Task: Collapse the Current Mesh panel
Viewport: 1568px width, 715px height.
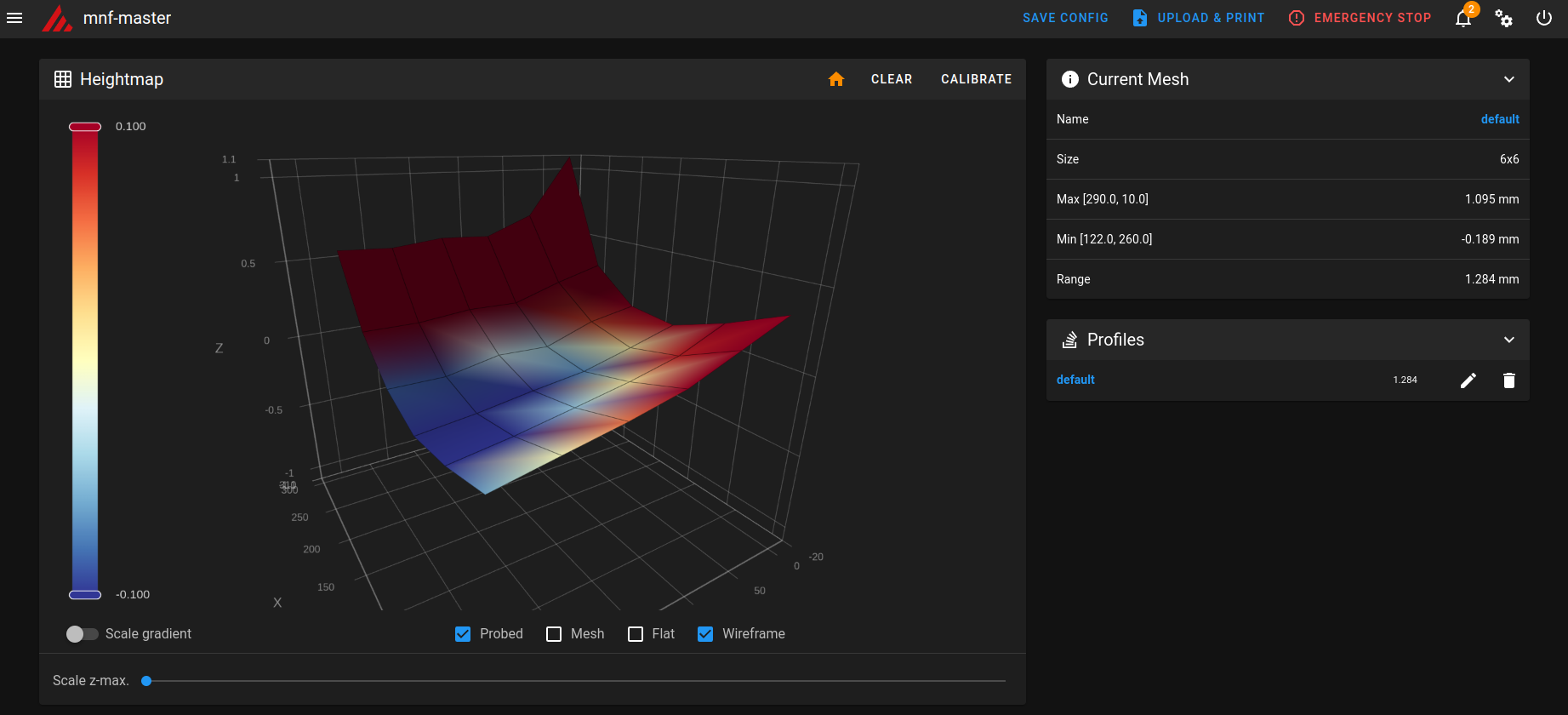Action: click(x=1509, y=79)
